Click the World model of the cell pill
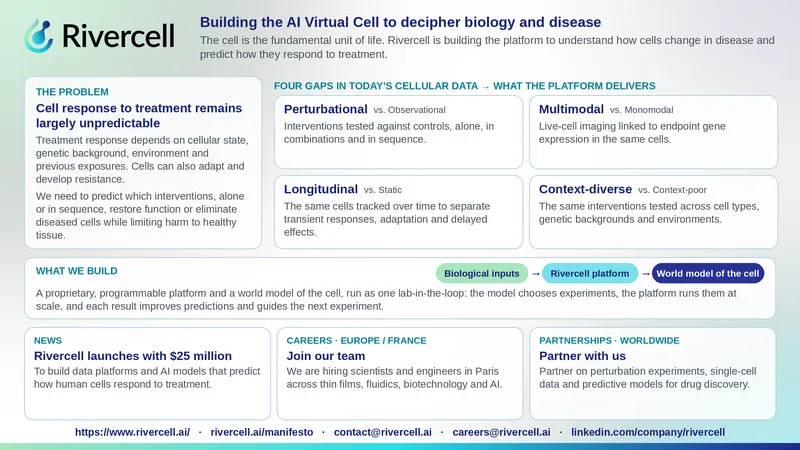Image resolution: width=800 pixels, height=450 pixels. (708, 273)
